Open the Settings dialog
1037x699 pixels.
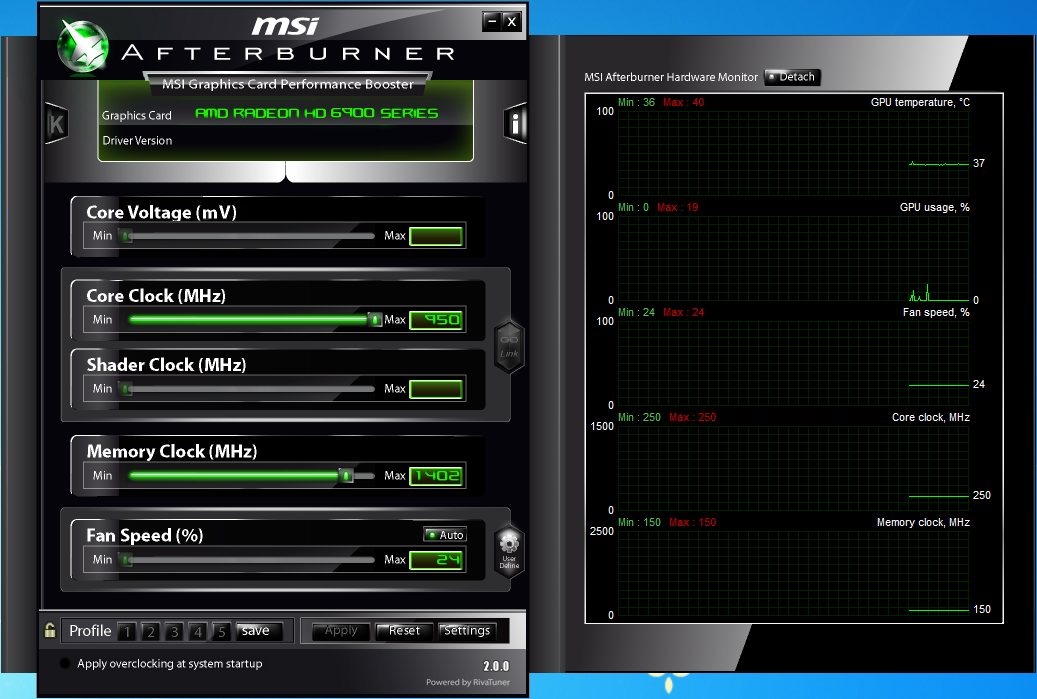coord(467,631)
